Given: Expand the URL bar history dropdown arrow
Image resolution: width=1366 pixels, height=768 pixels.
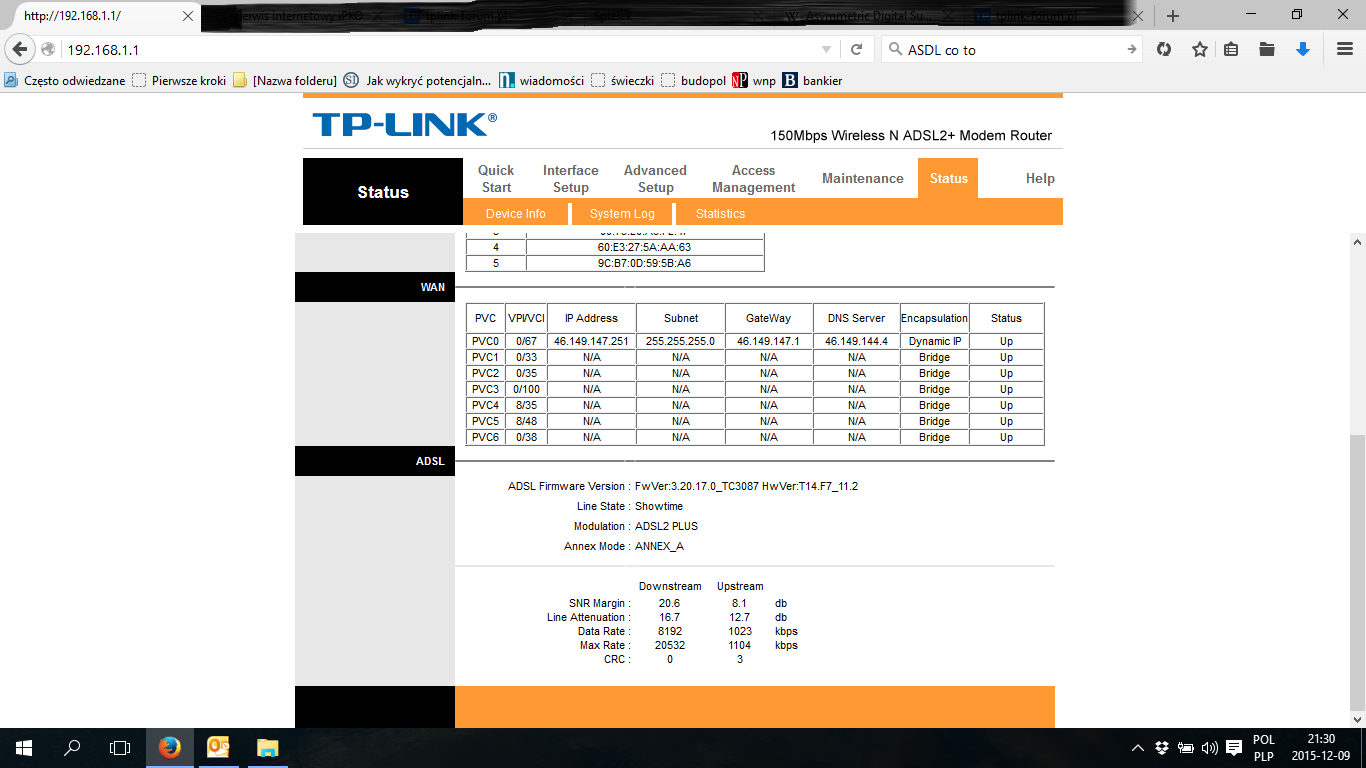Looking at the screenshot, I should [826, 49].
